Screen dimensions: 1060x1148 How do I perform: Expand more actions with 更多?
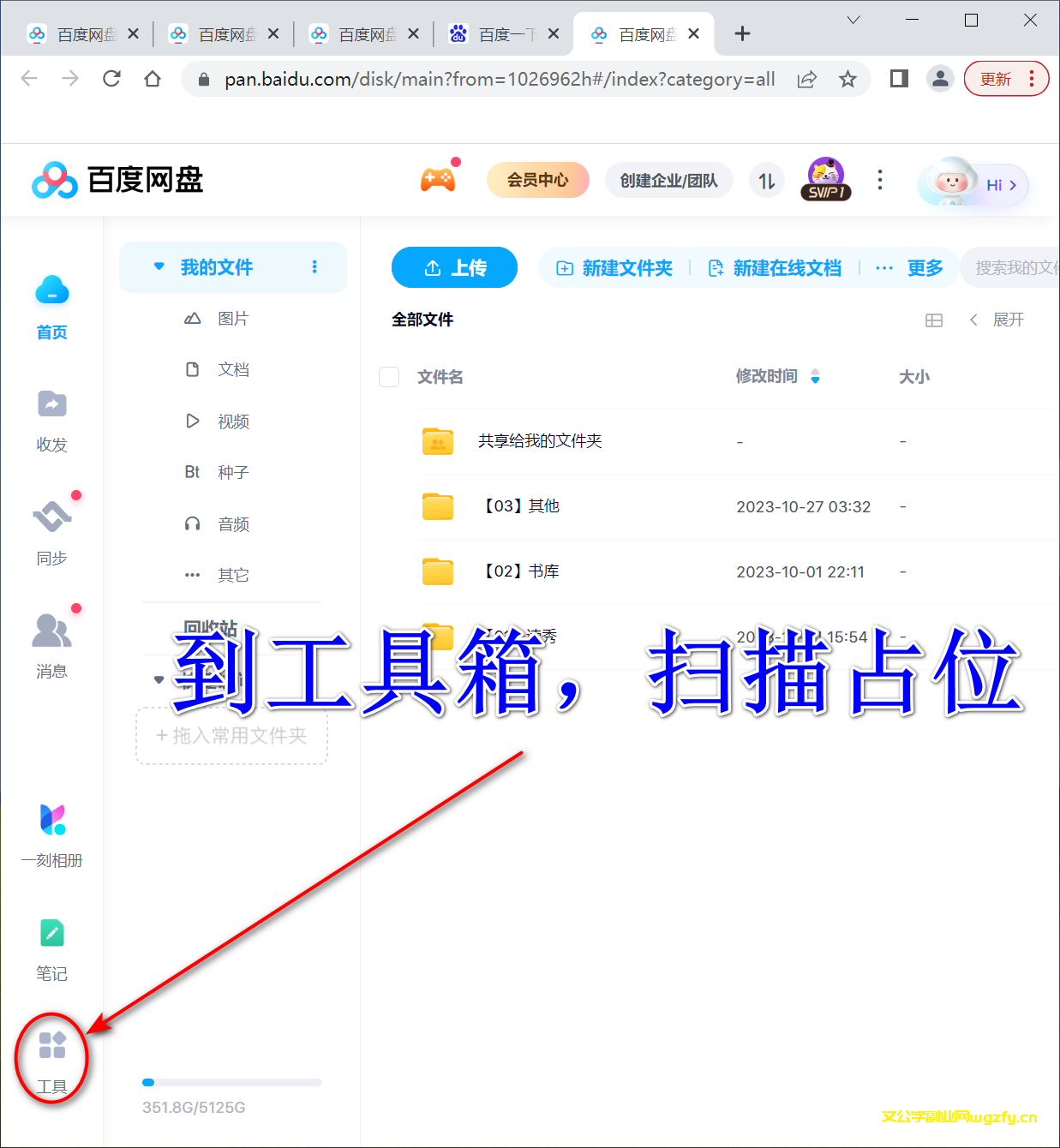point(908,268)
